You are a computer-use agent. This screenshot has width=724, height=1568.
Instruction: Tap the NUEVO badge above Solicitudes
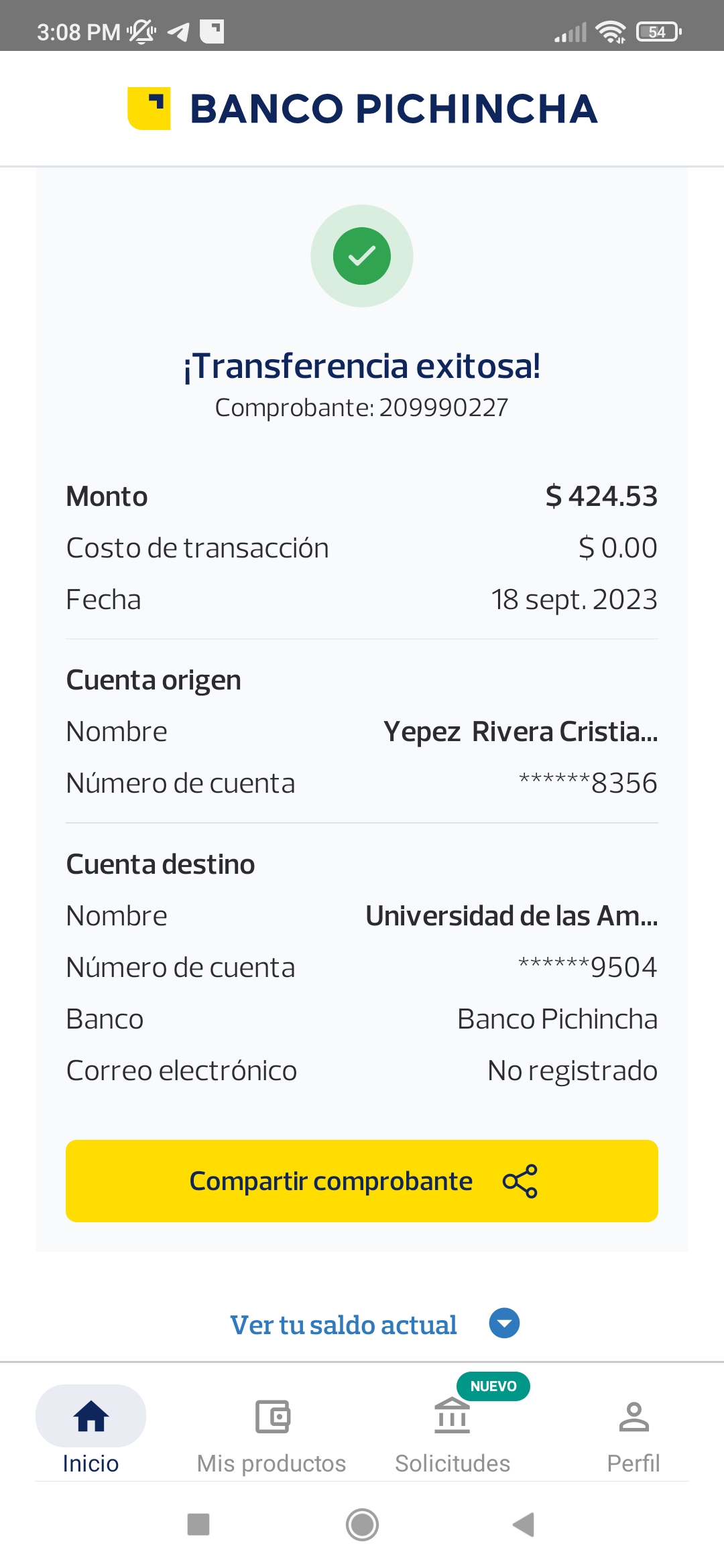click(493, 1386)
